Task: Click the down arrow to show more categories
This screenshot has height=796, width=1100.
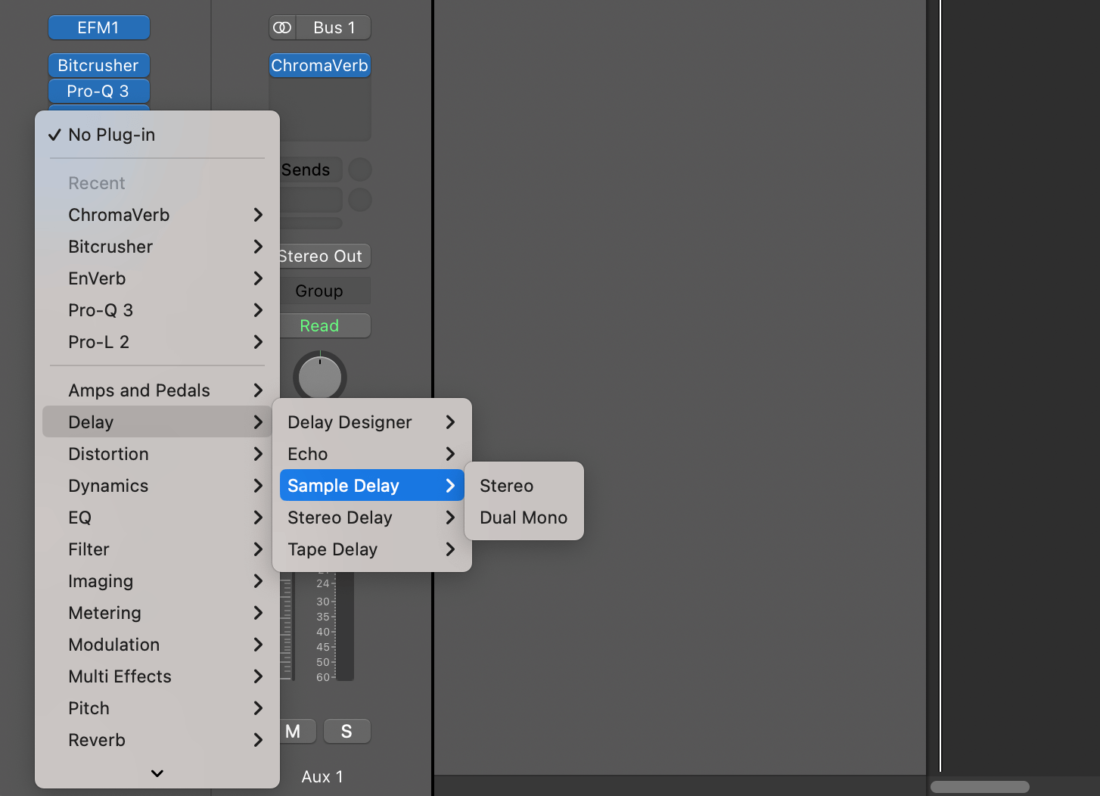Action: 157,773
